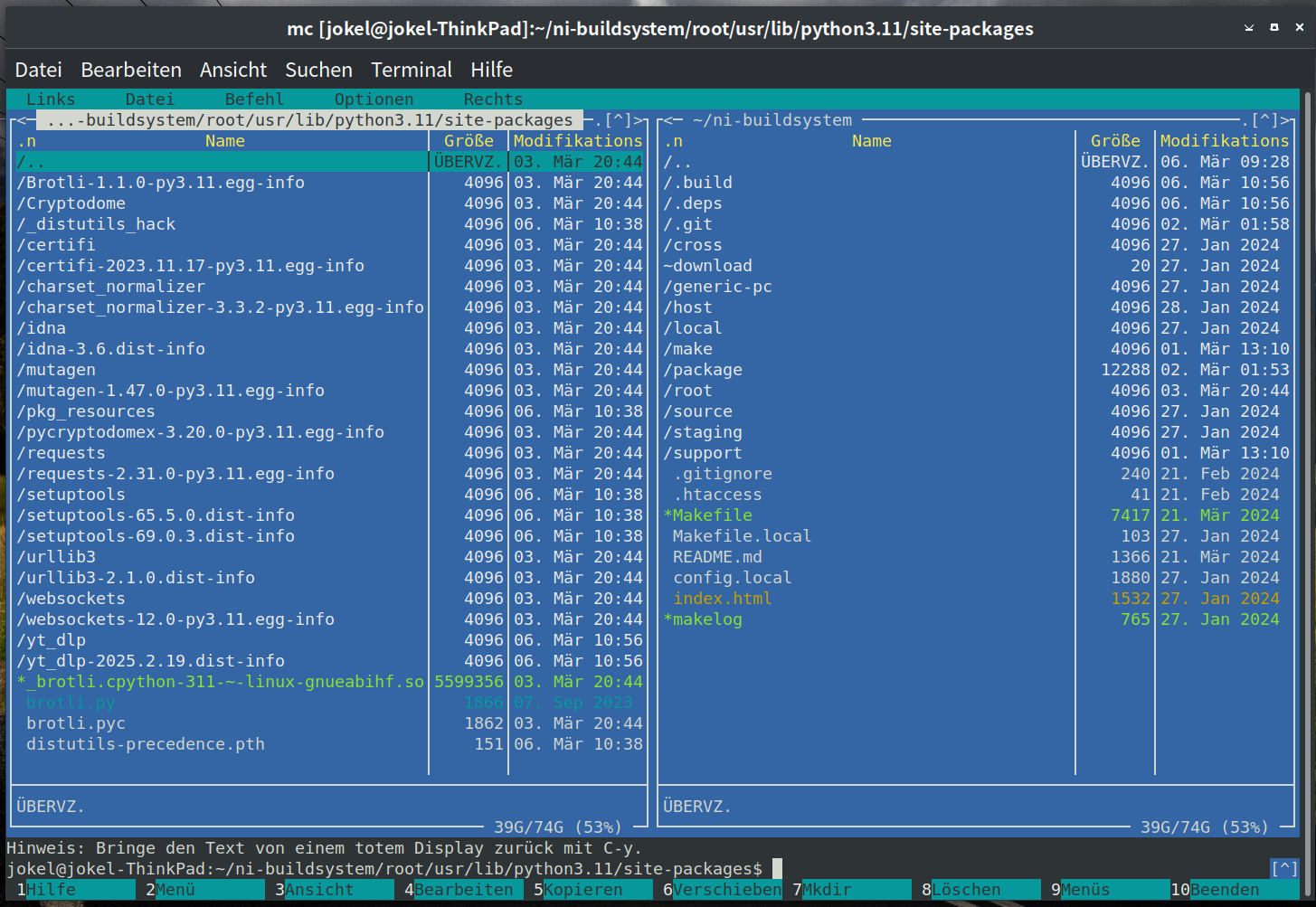
Task: Open the Datei menu in terminal menubar
Action: pyautogui.click(x=38, y=70)
